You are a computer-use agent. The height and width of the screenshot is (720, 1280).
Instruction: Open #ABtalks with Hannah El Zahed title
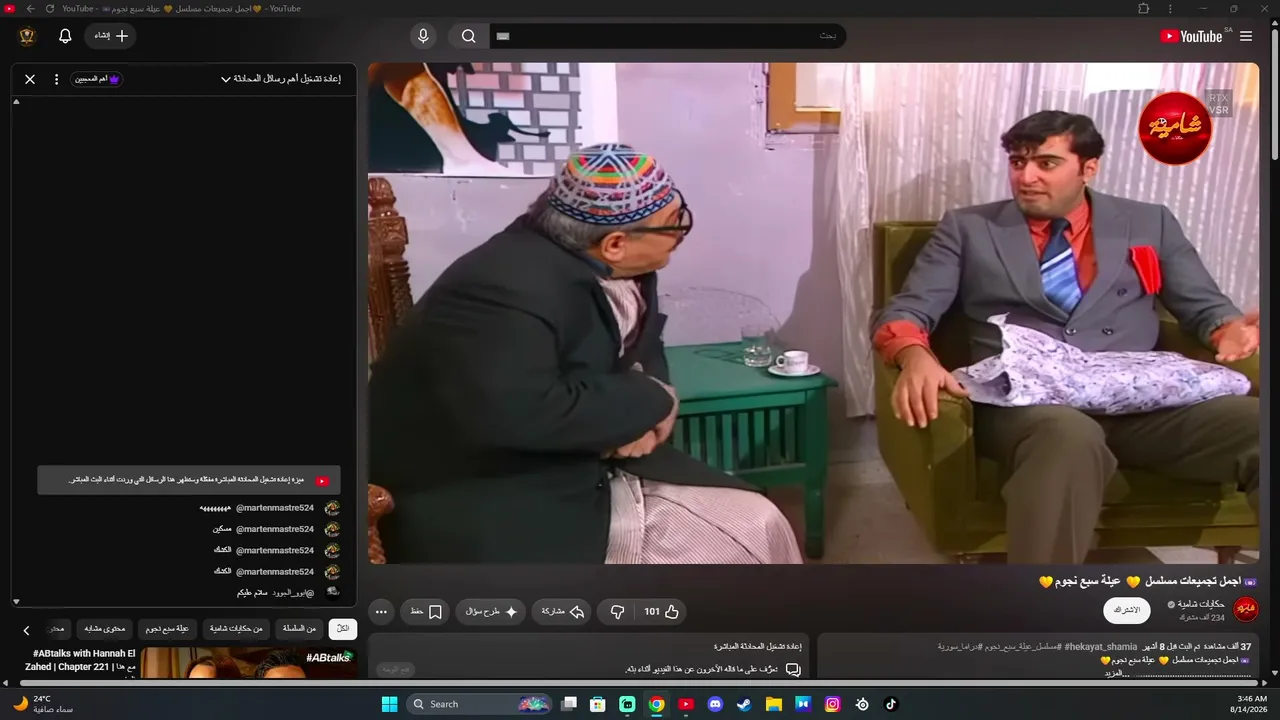coord(79,660)
